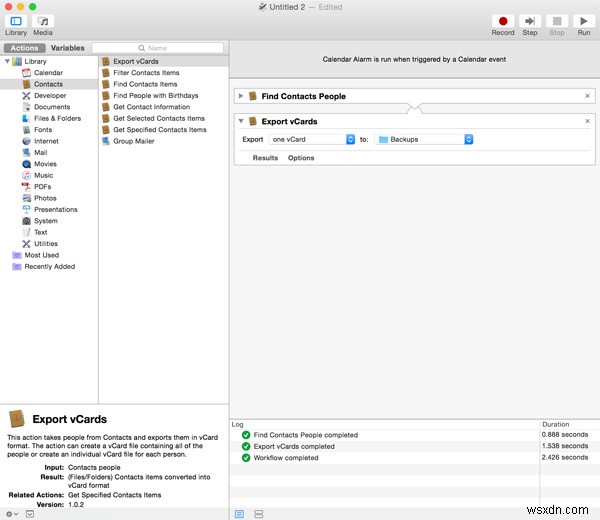The width and height of the screenshot is (600, 520).
Task: Select the Presentations library category
Action: click(56, 210)
